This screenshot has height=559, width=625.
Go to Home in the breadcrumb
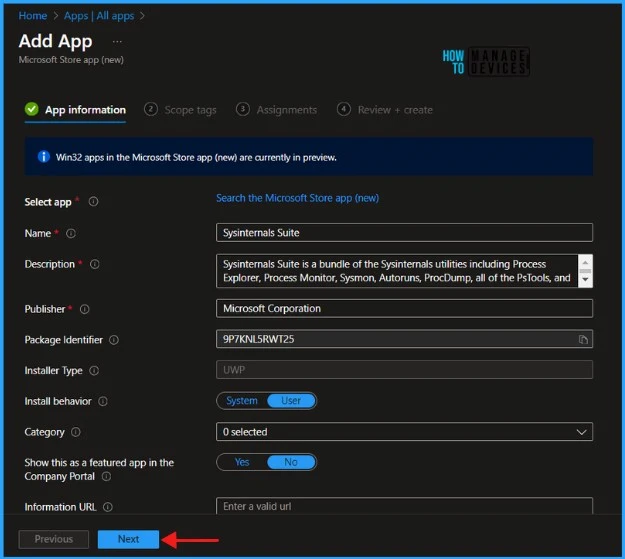click(x=33, y=16)
